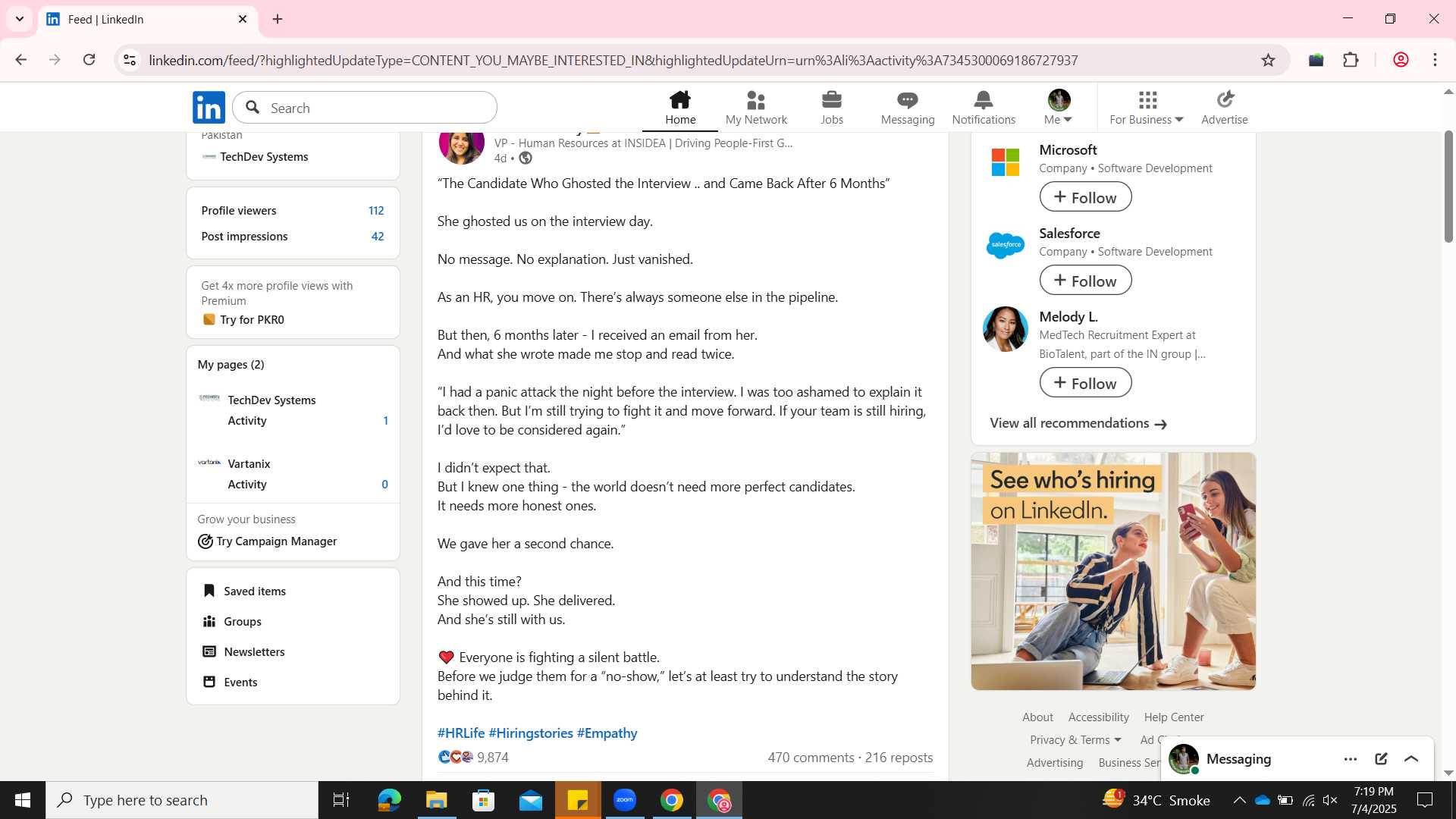Click the #Hiringstories hashtag
Screen dimensions: 1456x819
pyautogui.click(x=531, y=733)
